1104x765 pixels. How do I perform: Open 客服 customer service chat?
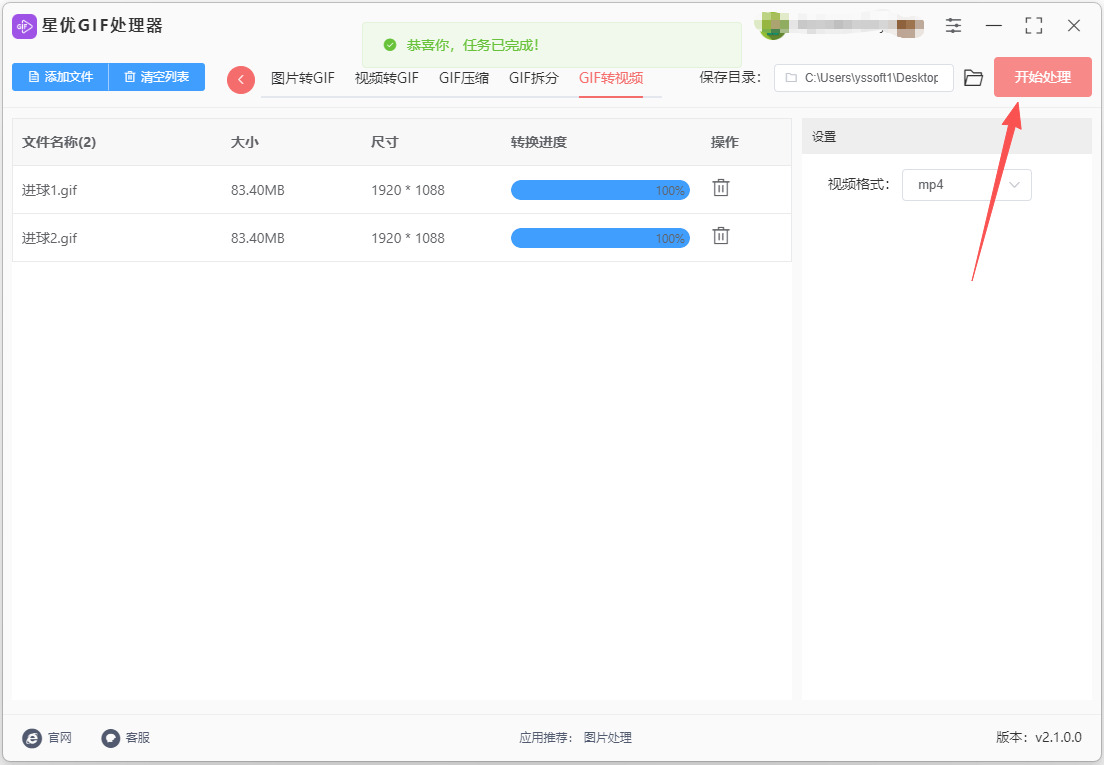click(x=126, y=738)
